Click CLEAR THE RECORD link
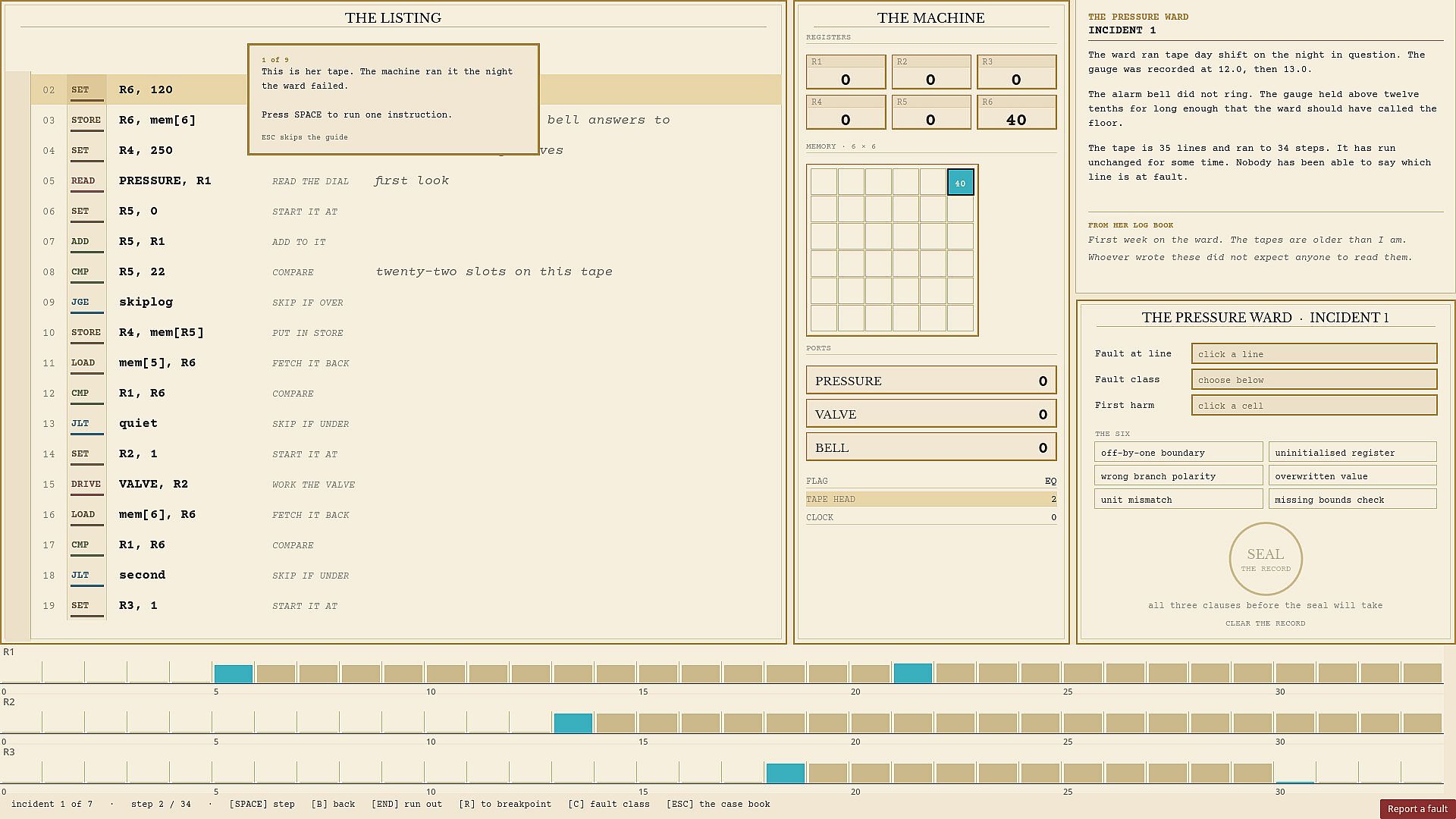This screenshot has height=819, width=1456. [1265, 623]
